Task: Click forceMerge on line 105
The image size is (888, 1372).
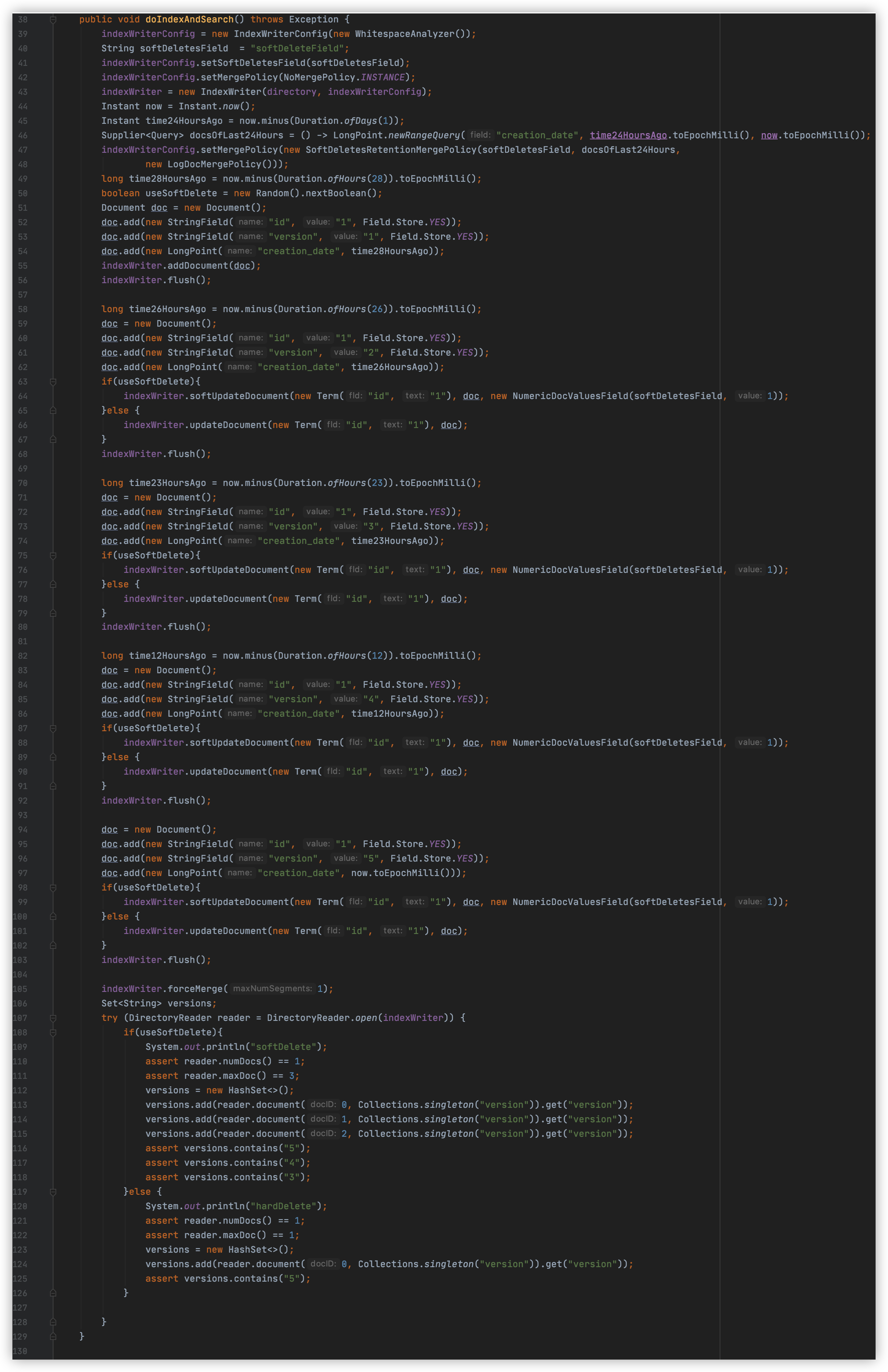Action: (195, 988)
